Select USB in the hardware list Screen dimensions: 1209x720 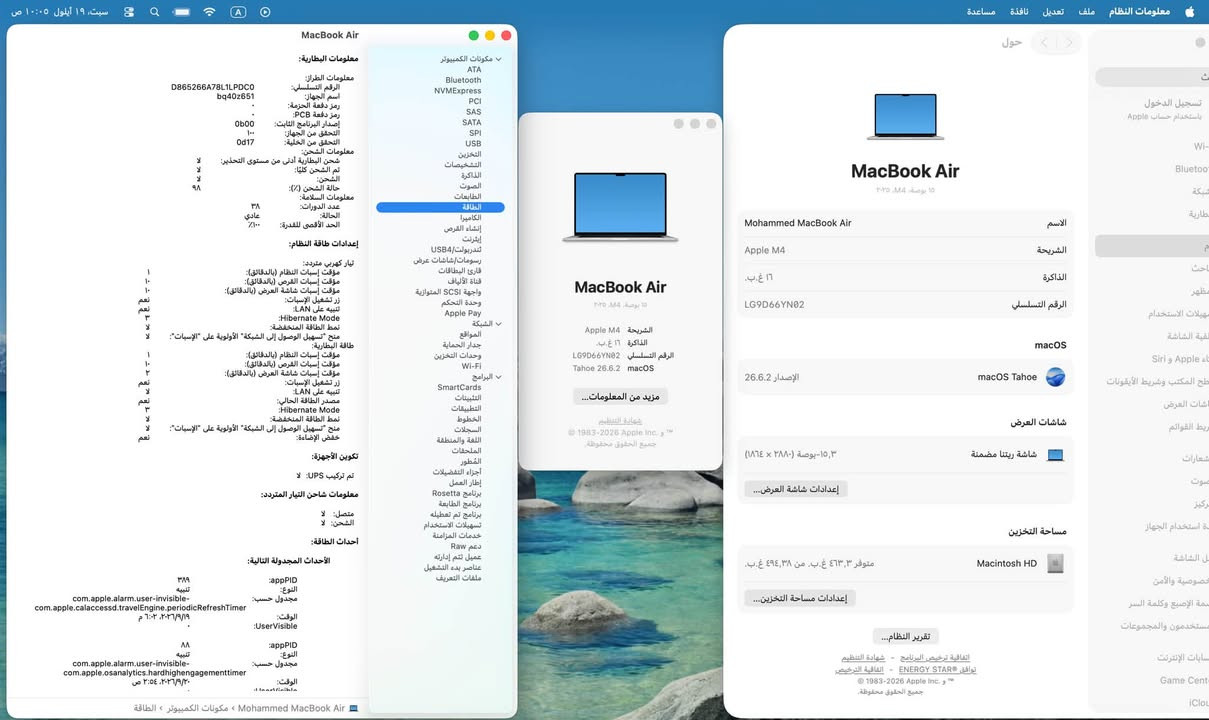pyautogui.click(x=474, y=144)
